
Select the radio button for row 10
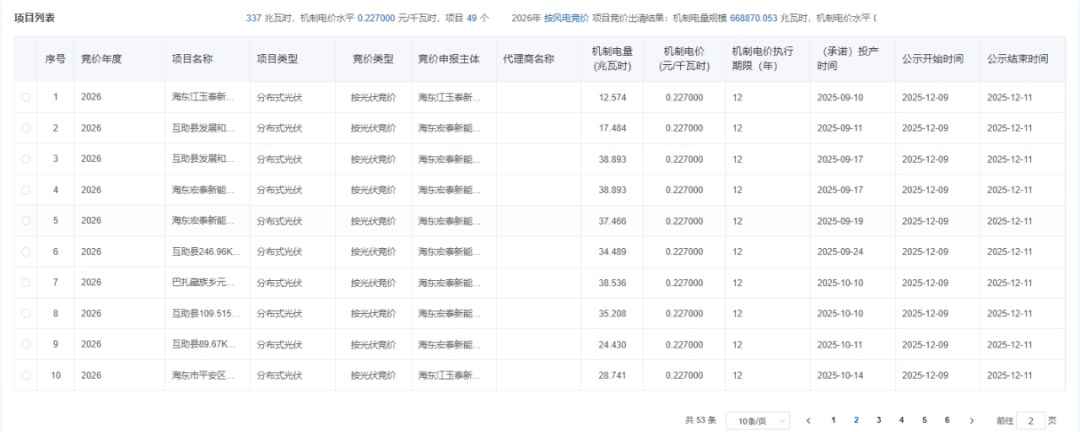click(26, 376)
